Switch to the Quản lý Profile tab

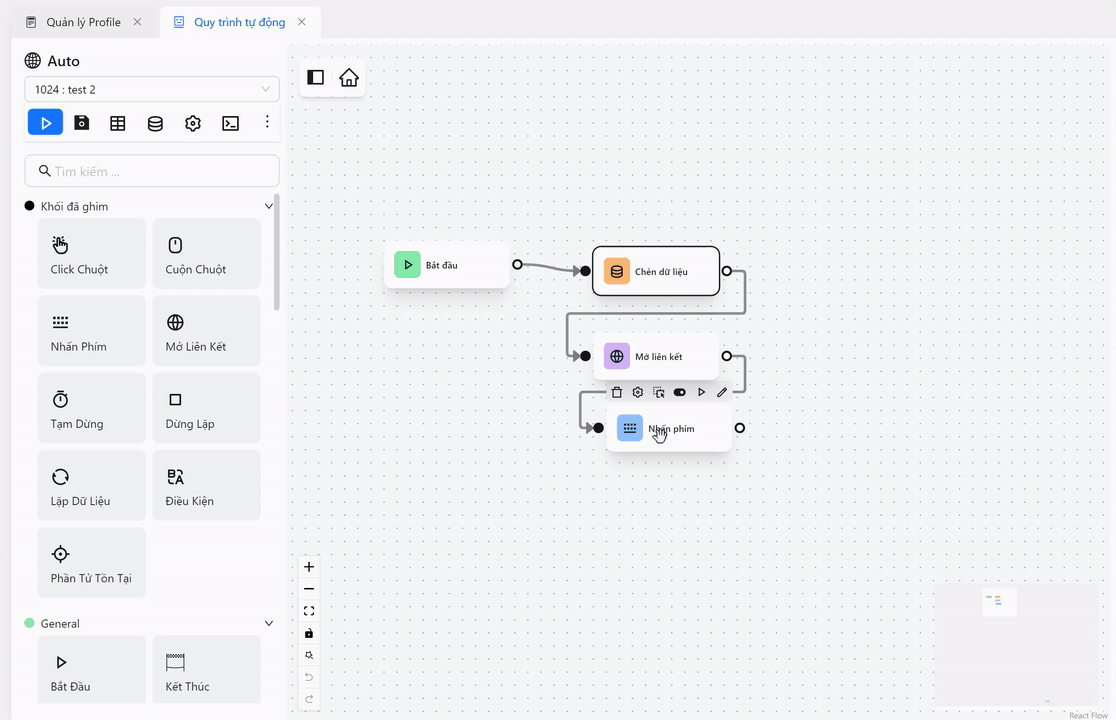84,22
